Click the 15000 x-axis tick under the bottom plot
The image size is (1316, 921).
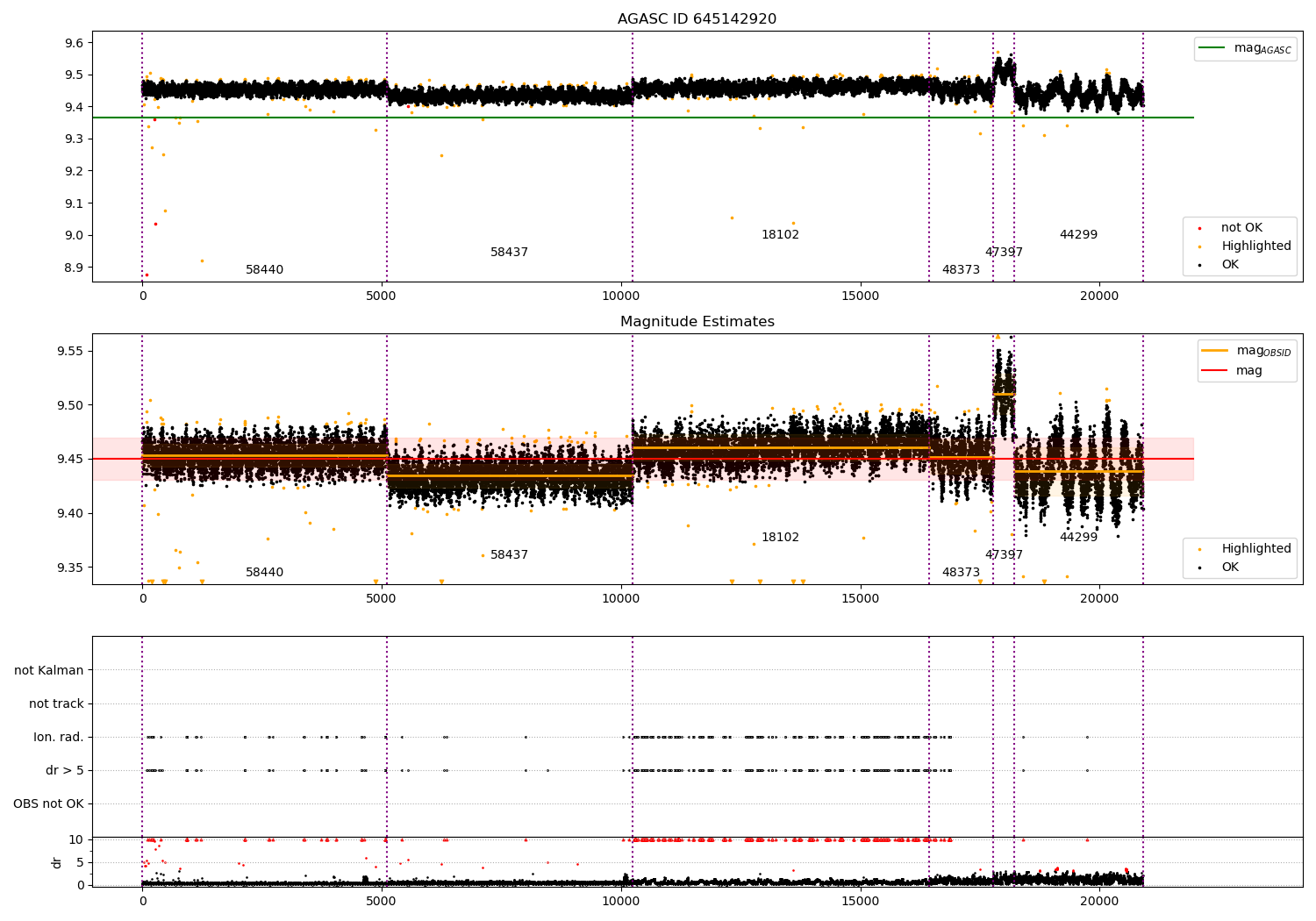(x=860, y=901)
